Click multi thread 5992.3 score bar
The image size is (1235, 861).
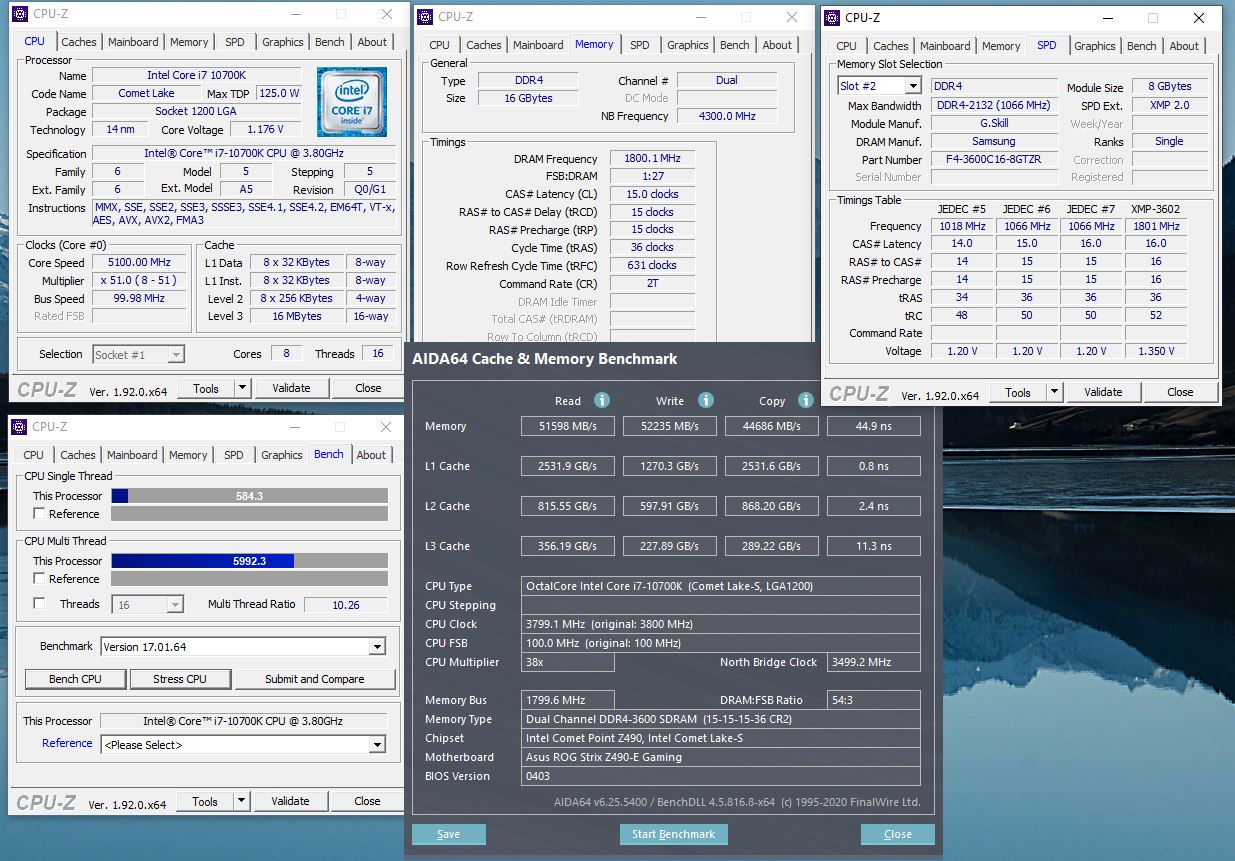point(249,561)
